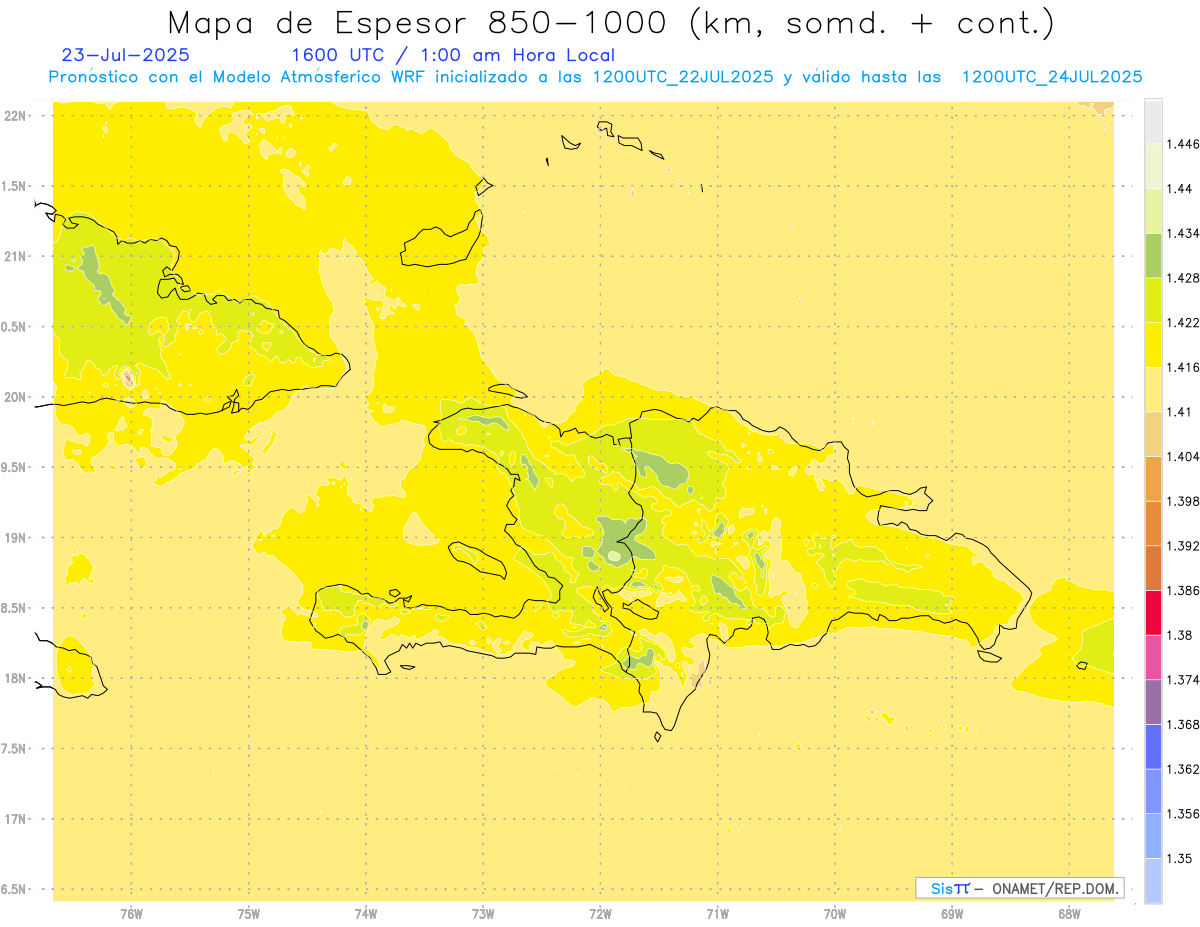The width and height of the screenshot is (1200, 927).
Task: Click the 75W longitude axis label
Action: 249,913
